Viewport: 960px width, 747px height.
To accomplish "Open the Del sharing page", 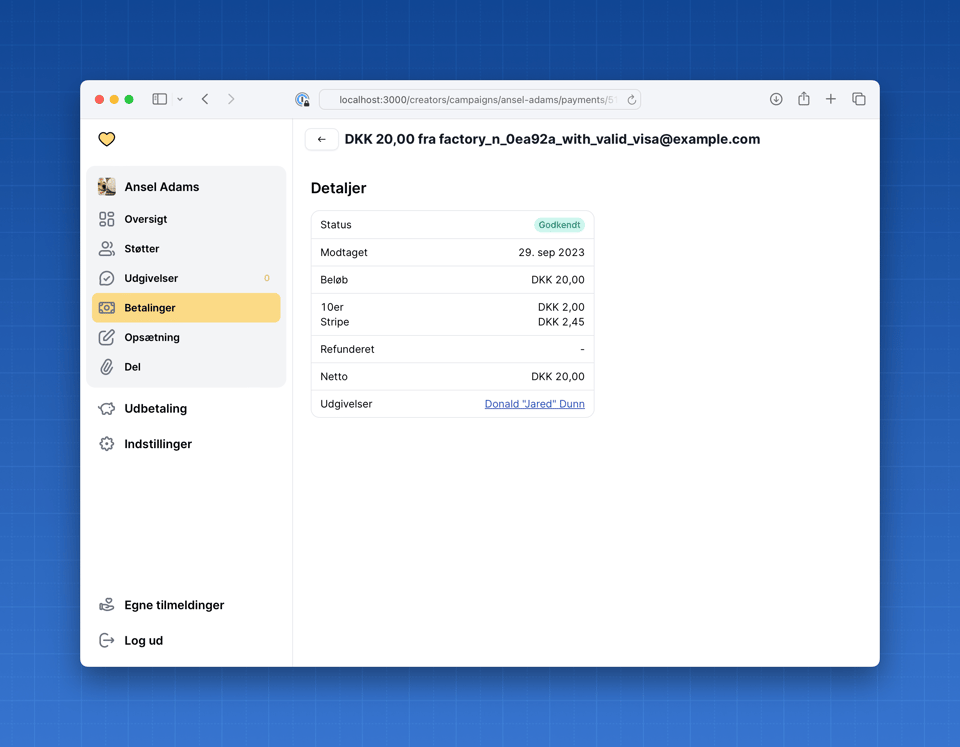I will point(186,367).
